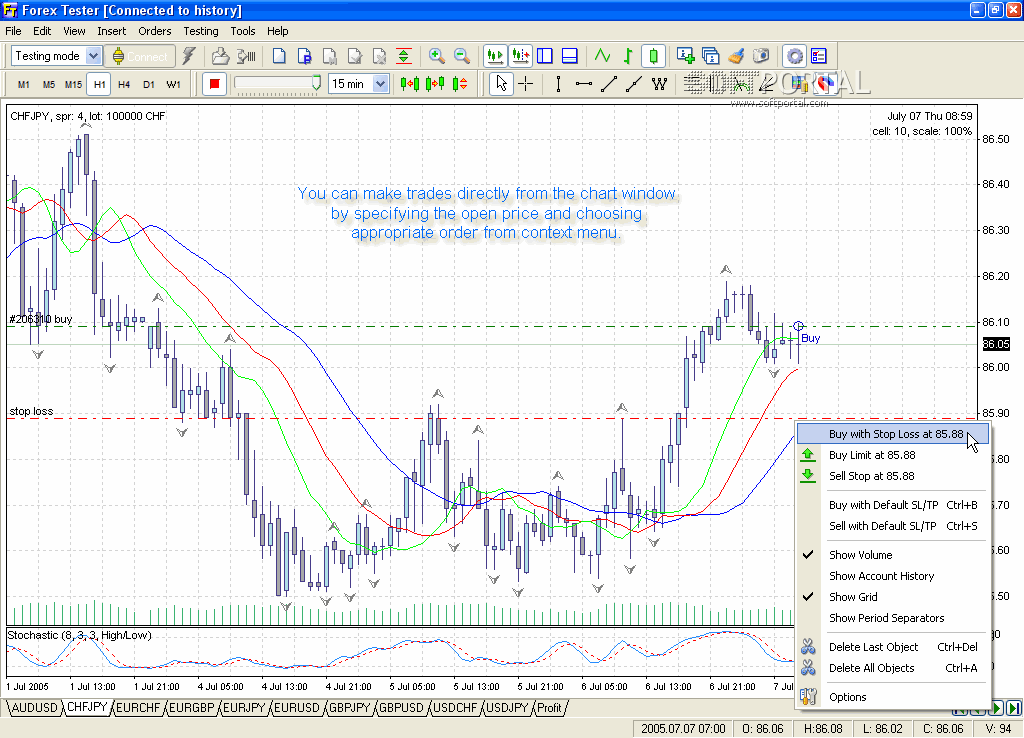Choose Sell Stop at 85.88
The image size is (1024, 738).
coord(893,476)
